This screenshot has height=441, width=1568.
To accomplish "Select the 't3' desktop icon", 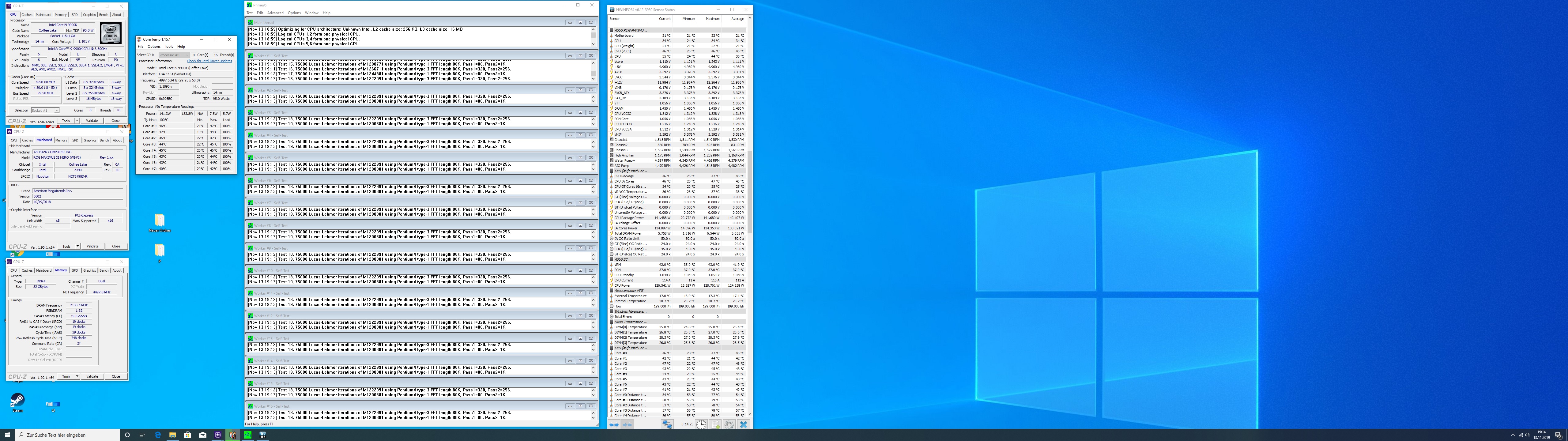I will pyautogui.click(x=53, y=406).
